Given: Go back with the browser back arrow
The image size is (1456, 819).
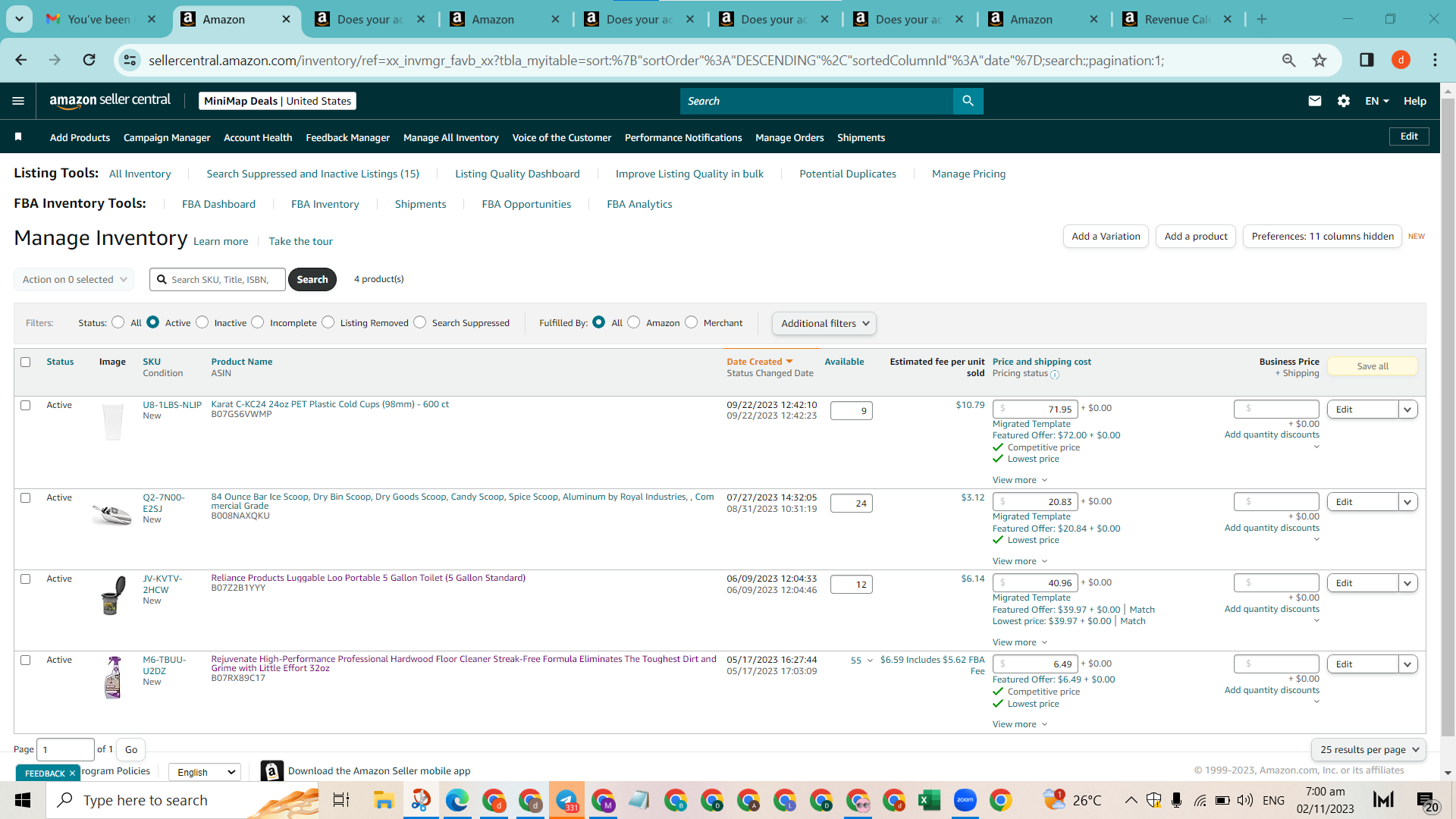Looking at the screenshot, I should [x=21, y=60].
